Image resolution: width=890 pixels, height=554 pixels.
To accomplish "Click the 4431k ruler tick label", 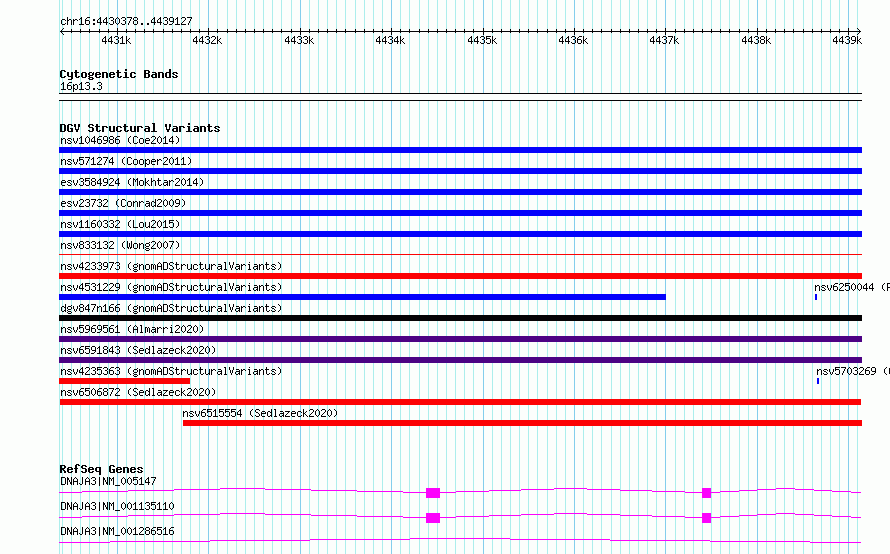I will pyautogui.click(x=116, y=40).
